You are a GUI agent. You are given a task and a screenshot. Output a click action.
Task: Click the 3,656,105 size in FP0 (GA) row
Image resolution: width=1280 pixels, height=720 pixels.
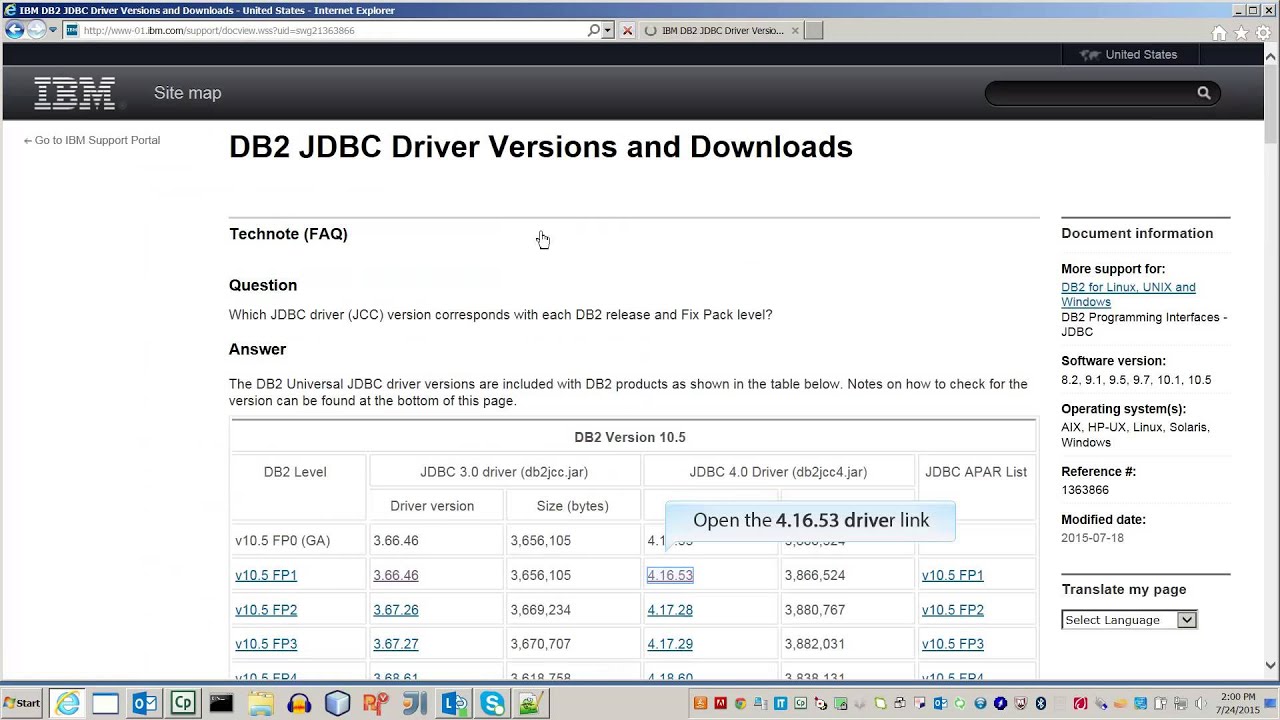541,541
